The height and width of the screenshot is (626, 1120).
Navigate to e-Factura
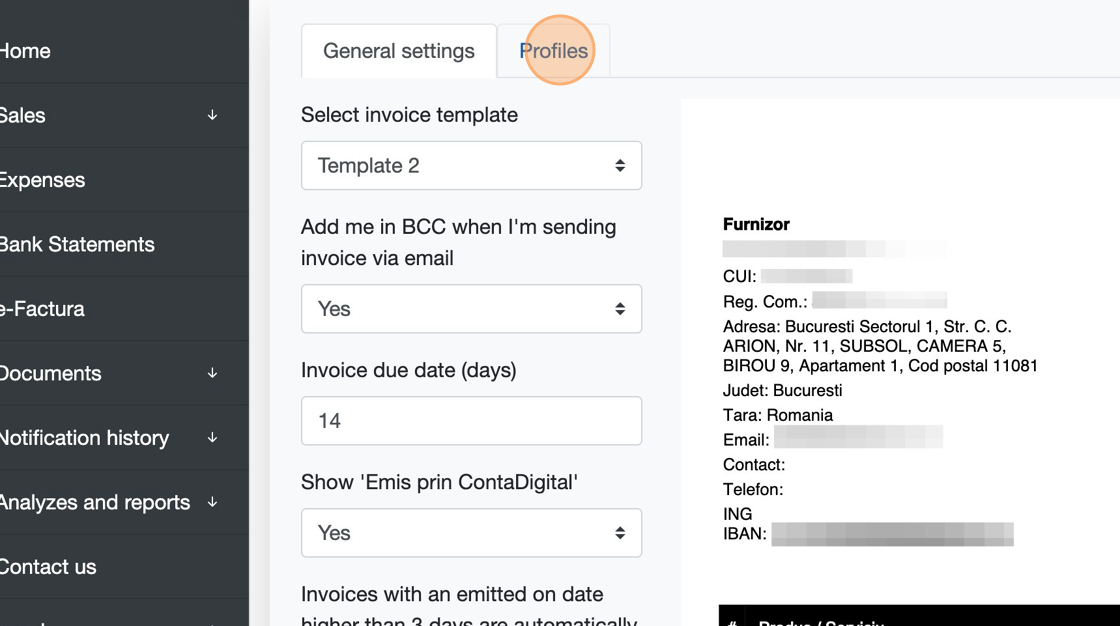click(x=42, y=309)
